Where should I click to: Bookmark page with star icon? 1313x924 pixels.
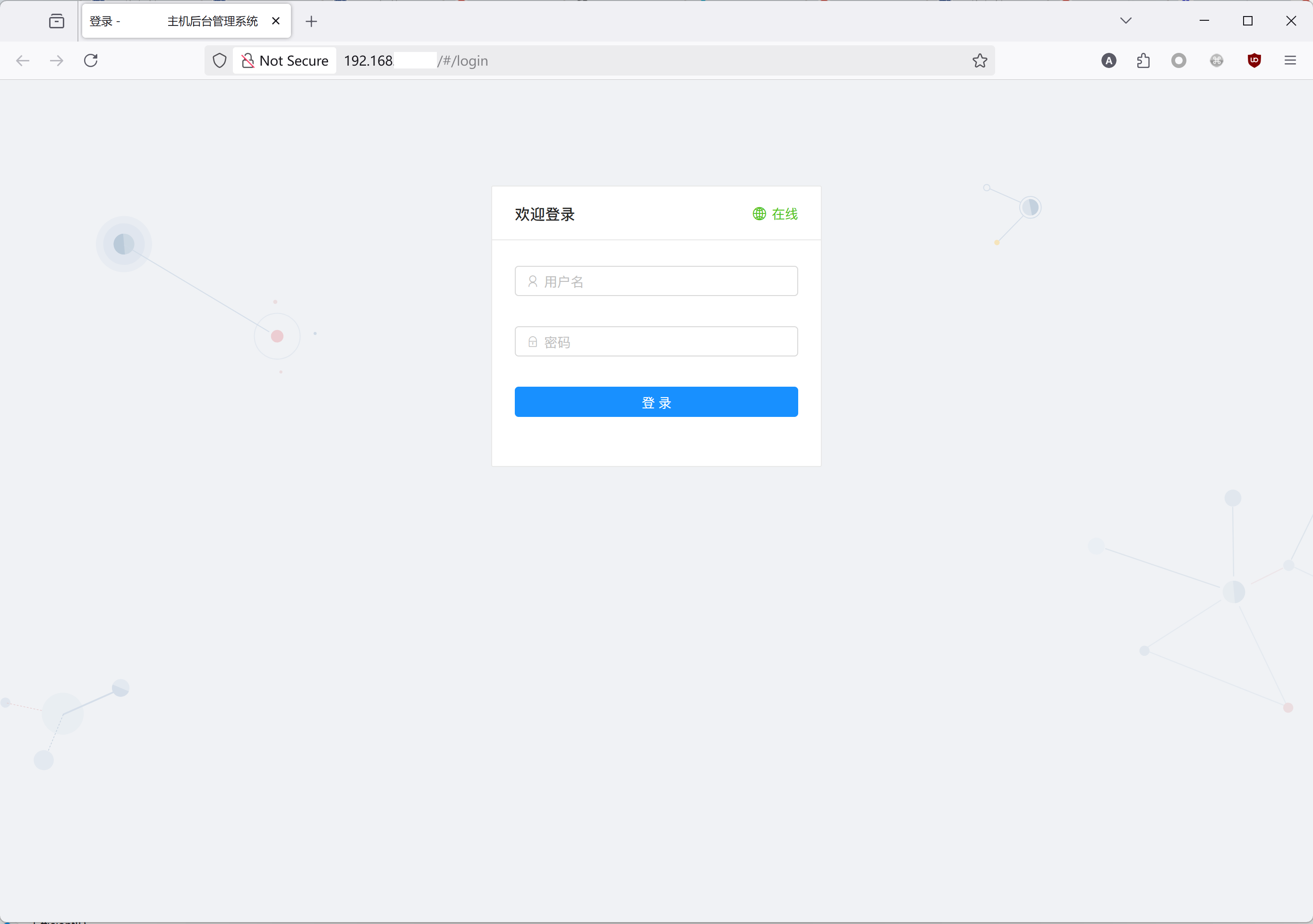pyautogui.click(x=980, y=60)
